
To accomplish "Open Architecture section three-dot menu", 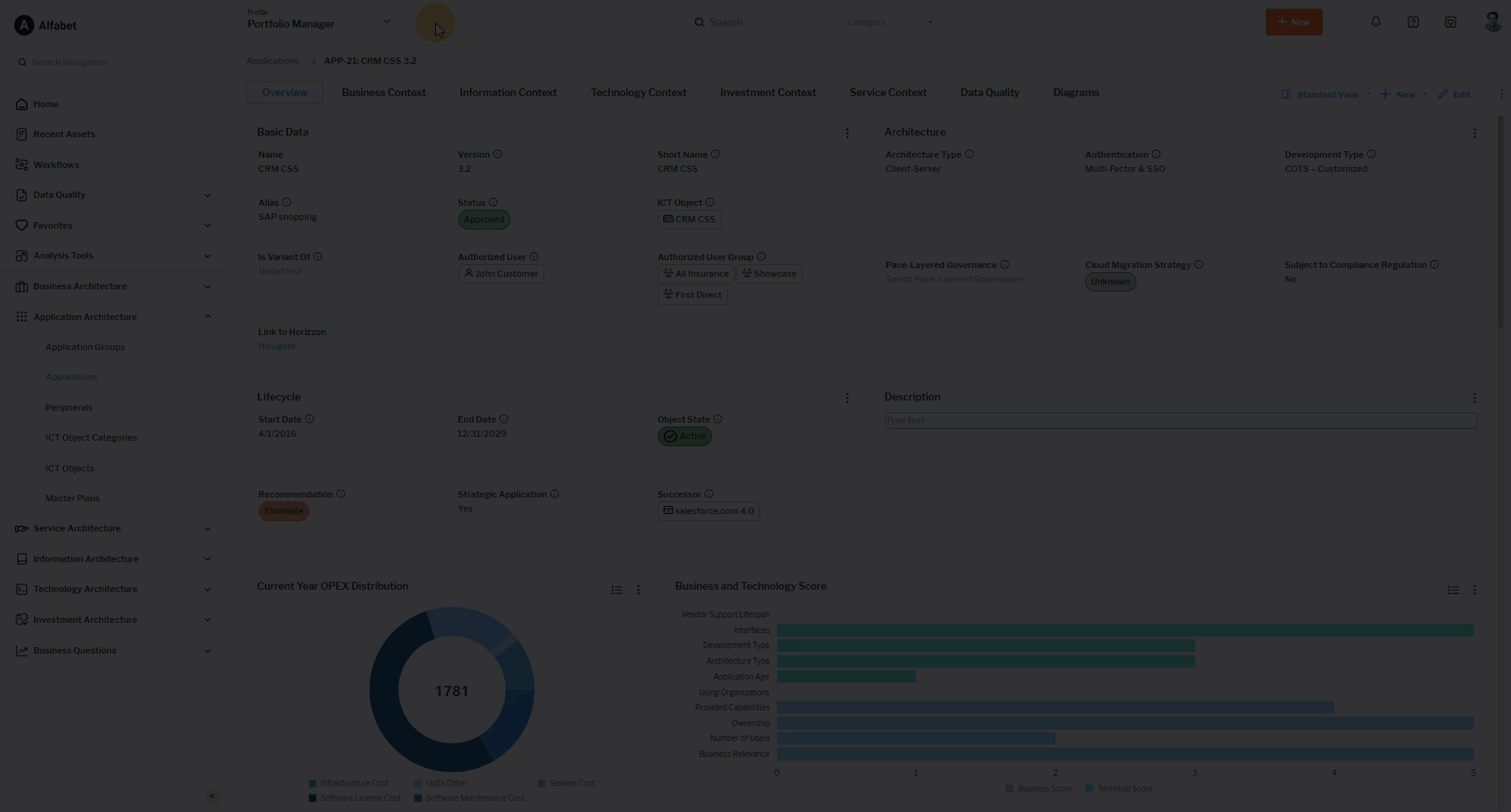I will click(x=1474, y=133).
